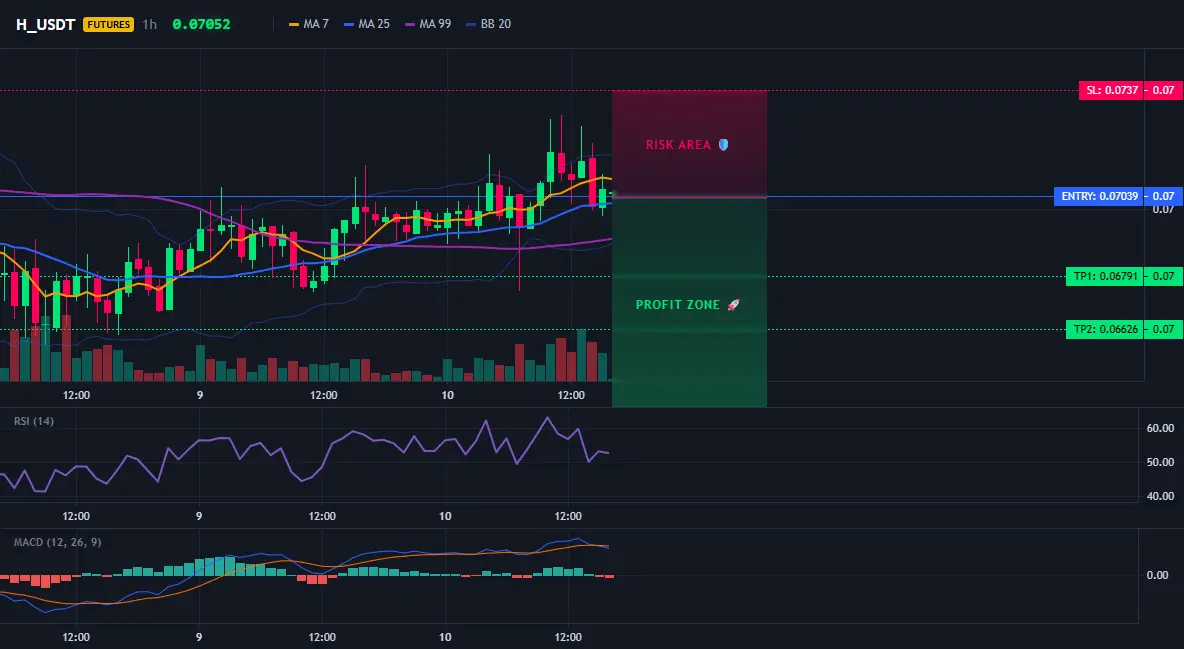This screenshot has width=1184, height=649.
Task: Toggle the MA 25 legend item
Action: (367, 24)
